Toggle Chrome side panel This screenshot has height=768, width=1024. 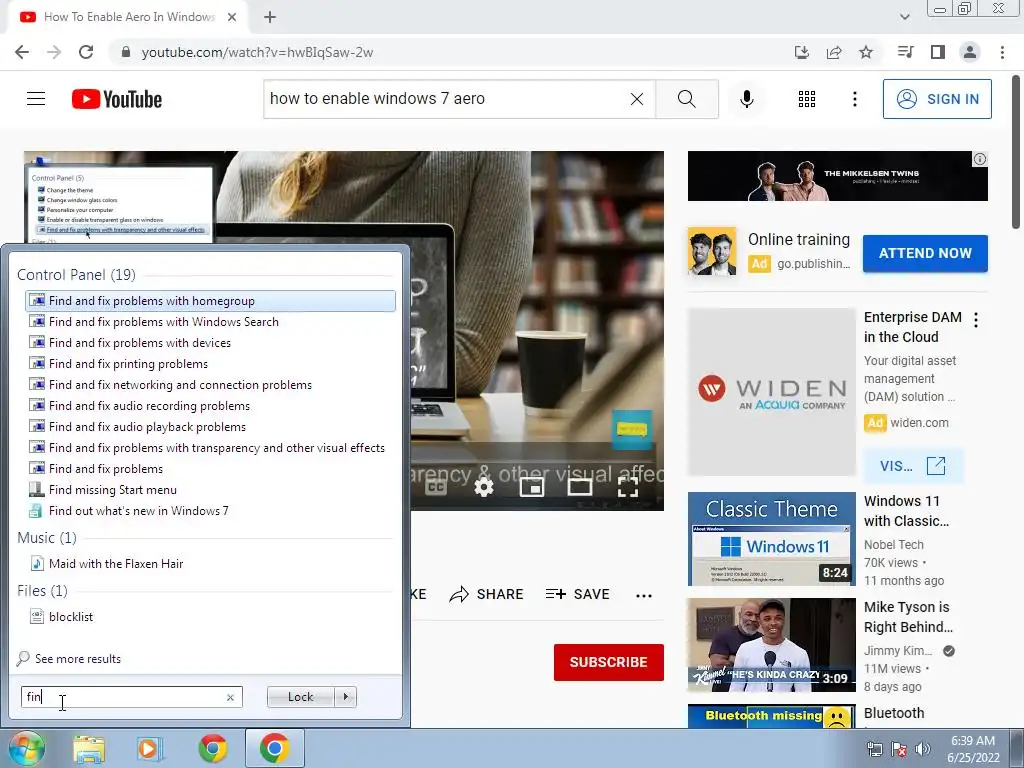point(938,52)
